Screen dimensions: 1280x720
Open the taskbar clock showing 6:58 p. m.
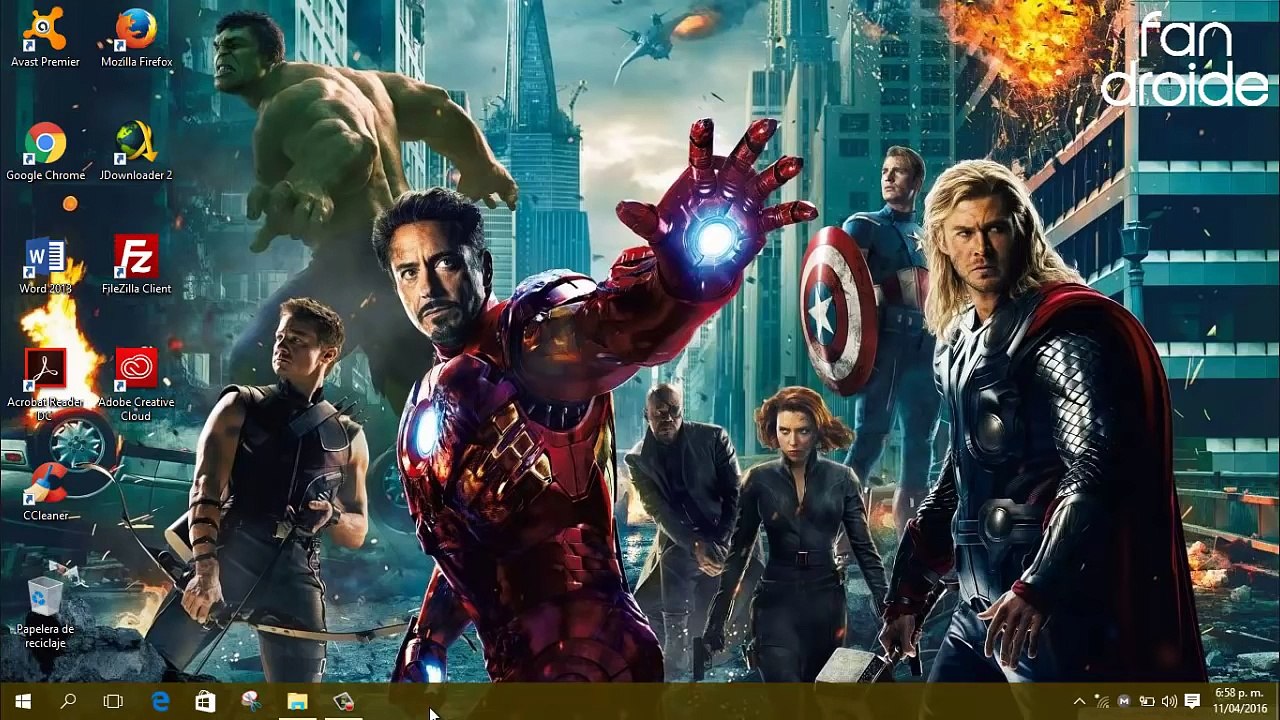[x=1240, y=701]
